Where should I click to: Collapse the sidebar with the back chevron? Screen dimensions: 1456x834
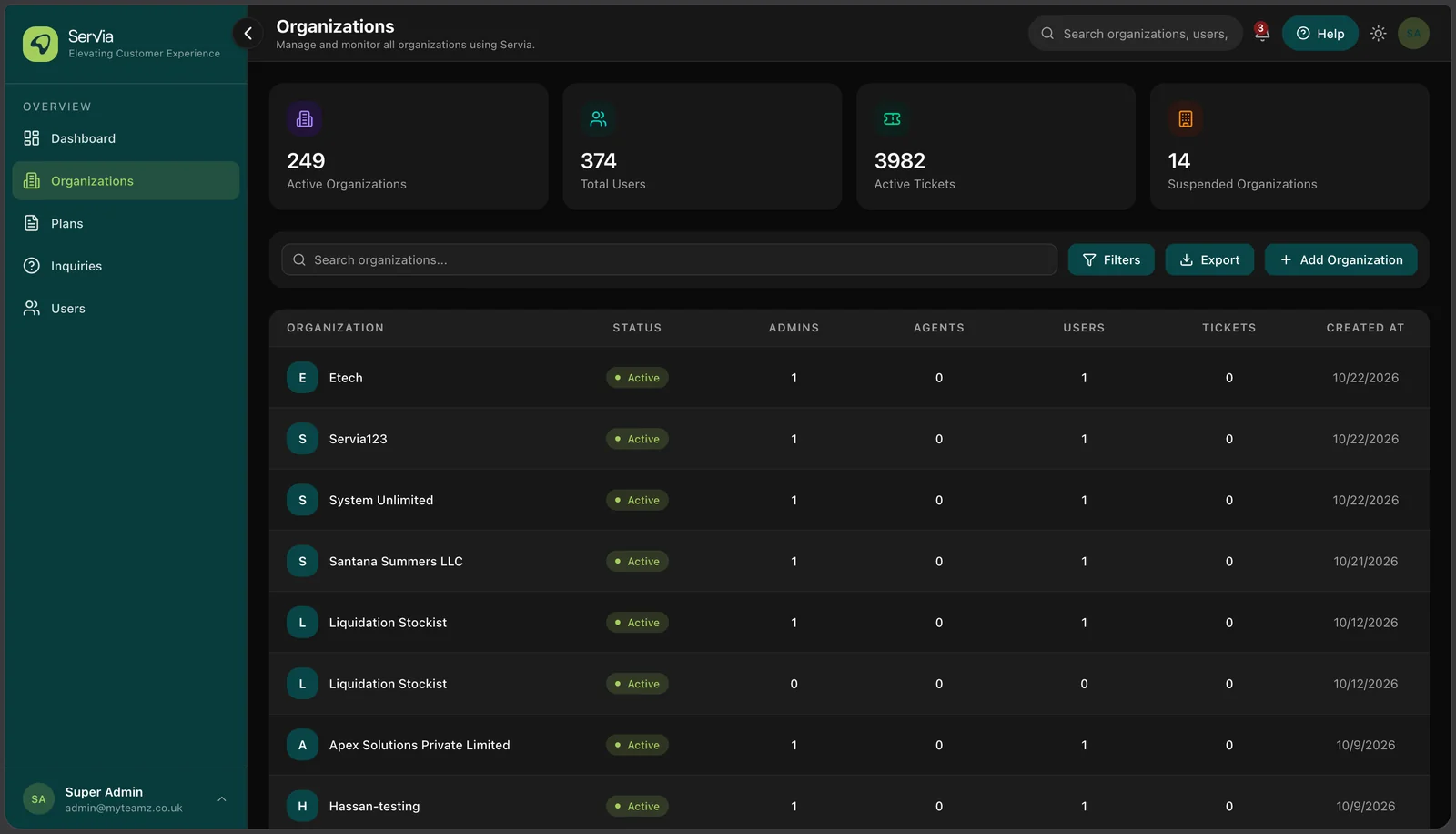[248, 34]
